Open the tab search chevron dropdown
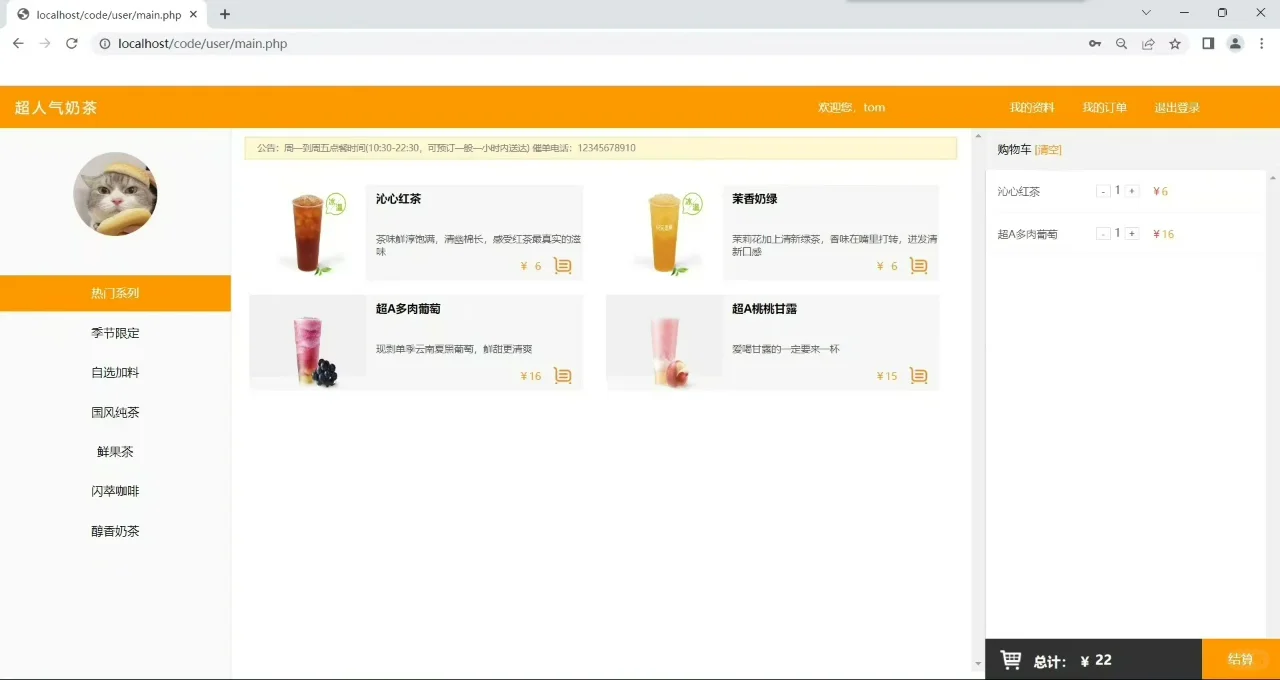 [1146, 13]
